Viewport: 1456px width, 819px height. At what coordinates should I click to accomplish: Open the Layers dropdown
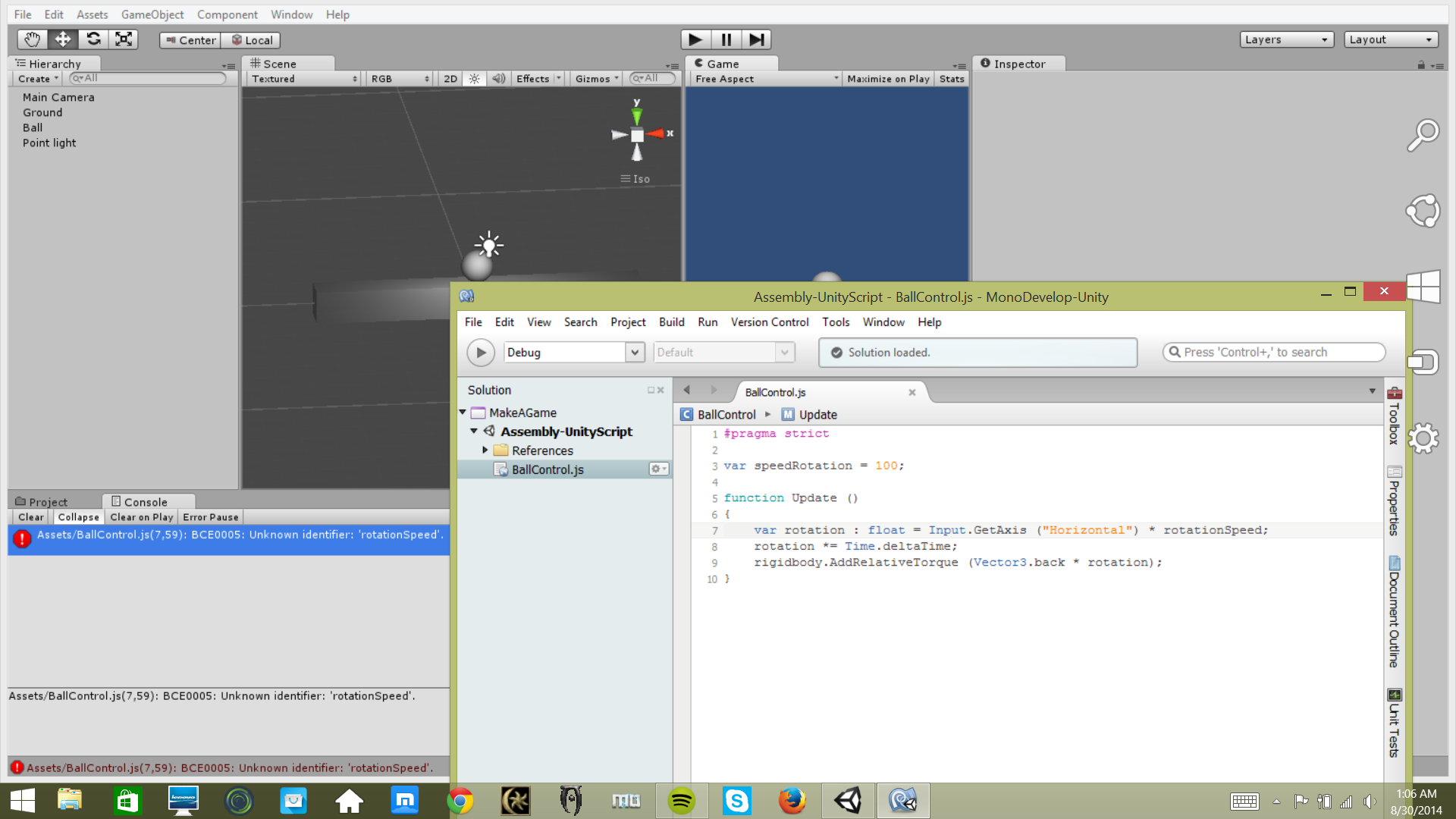click(x=1286, y=39)
